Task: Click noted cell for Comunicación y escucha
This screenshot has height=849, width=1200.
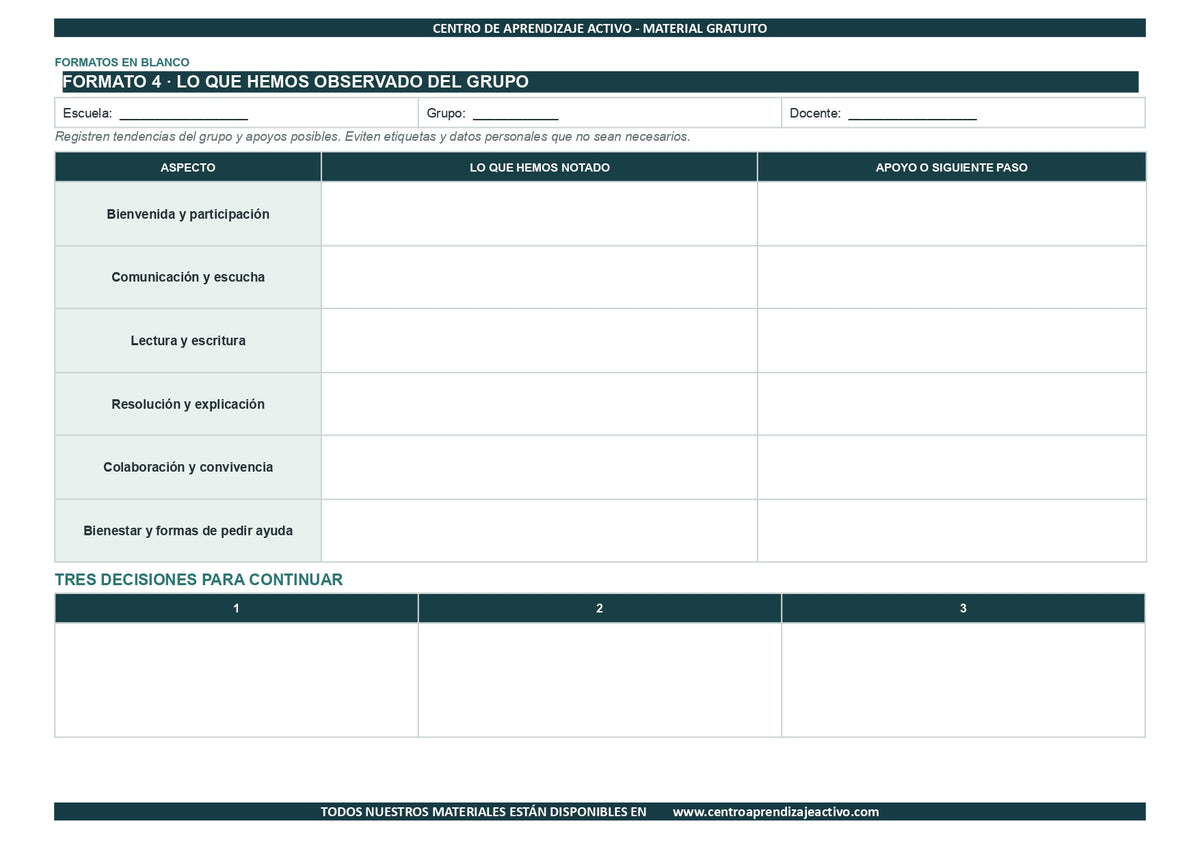Action: [x=539, y=277]
